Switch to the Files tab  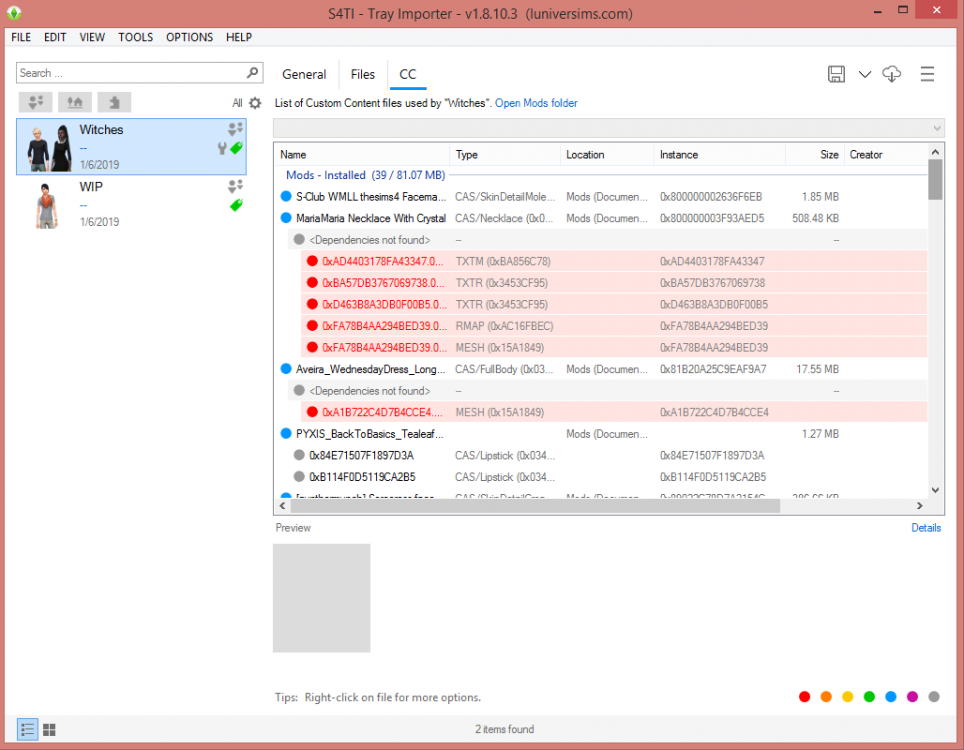pyautogui.click(x=363, y=74)
